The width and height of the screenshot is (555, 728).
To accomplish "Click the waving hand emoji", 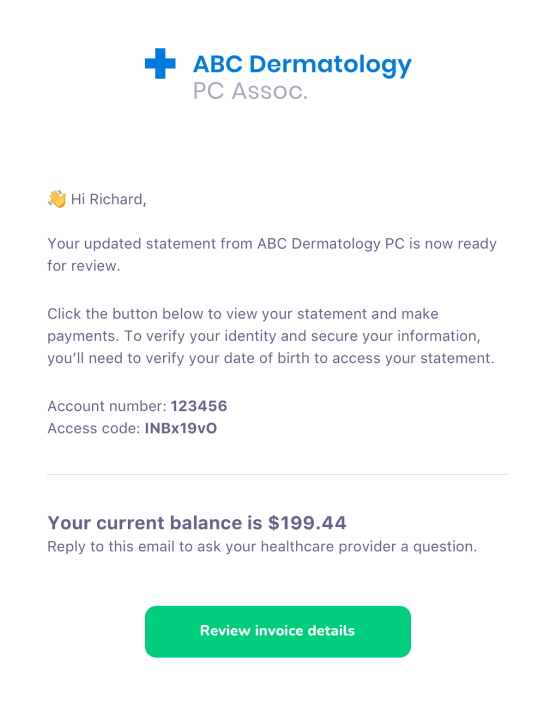I will 57,199.
